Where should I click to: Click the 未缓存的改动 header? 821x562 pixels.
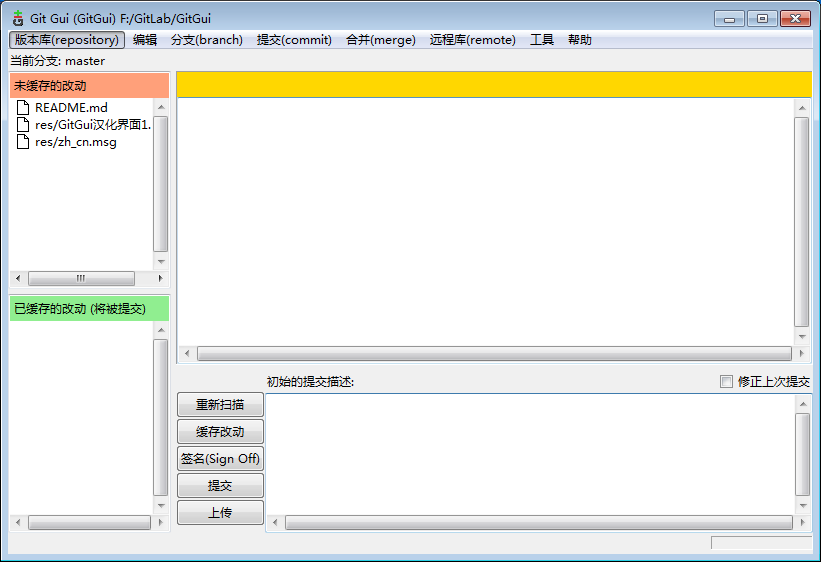[x=89, y=85]
